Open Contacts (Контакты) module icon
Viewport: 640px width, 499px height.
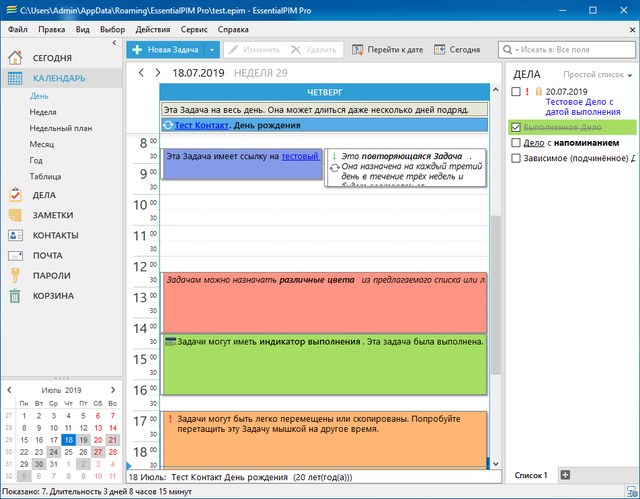[x=15, y=235]
